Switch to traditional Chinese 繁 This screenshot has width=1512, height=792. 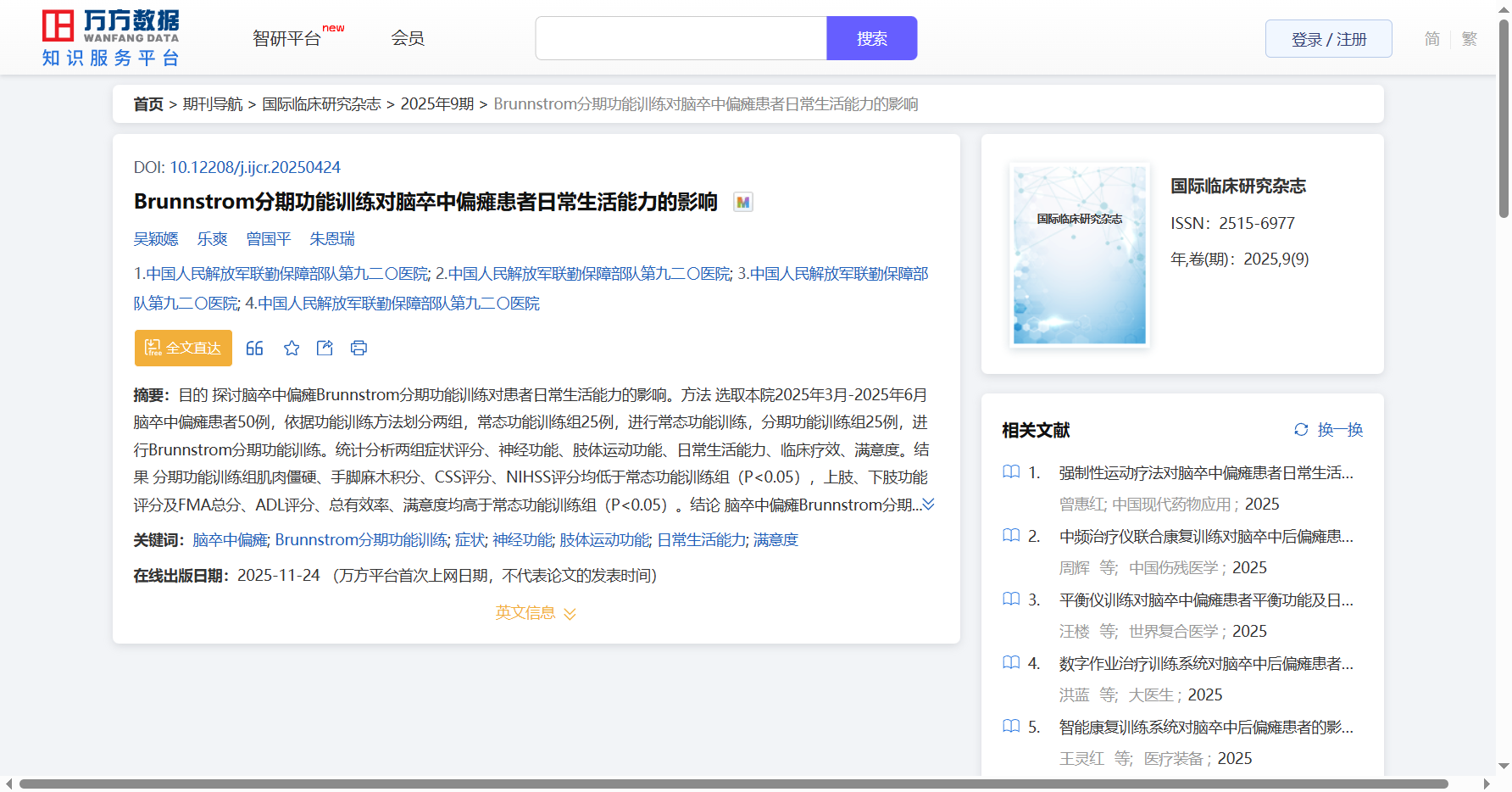coord(1470,39)
